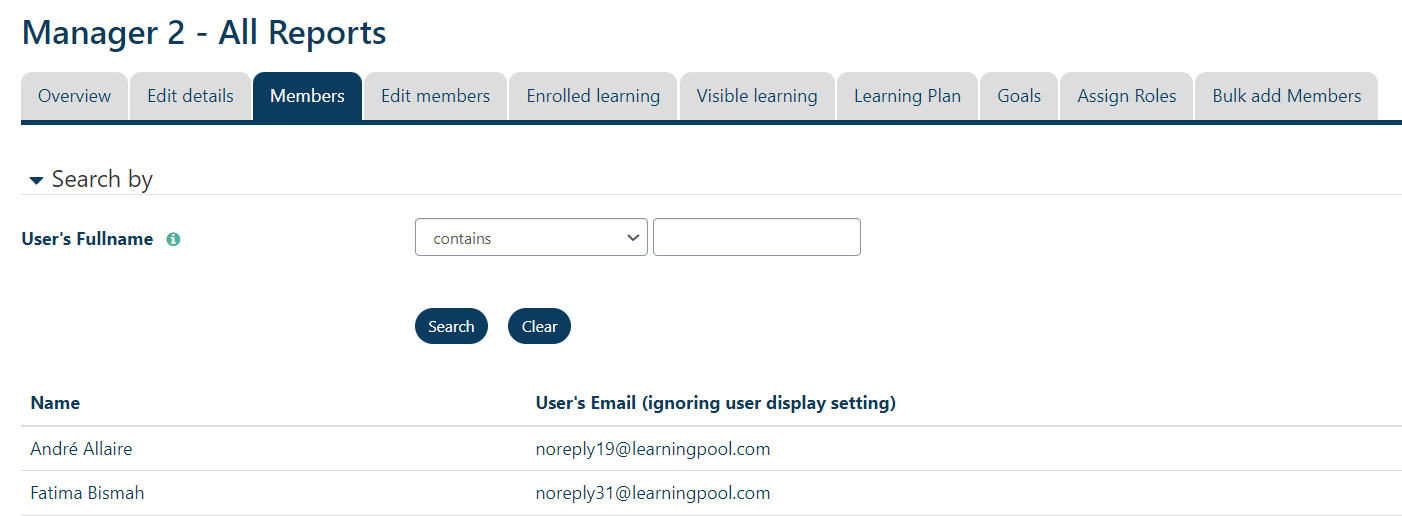Open André Allaire's profile
The width and height of the screenshot is (1402, 516).
coord(81,449)
